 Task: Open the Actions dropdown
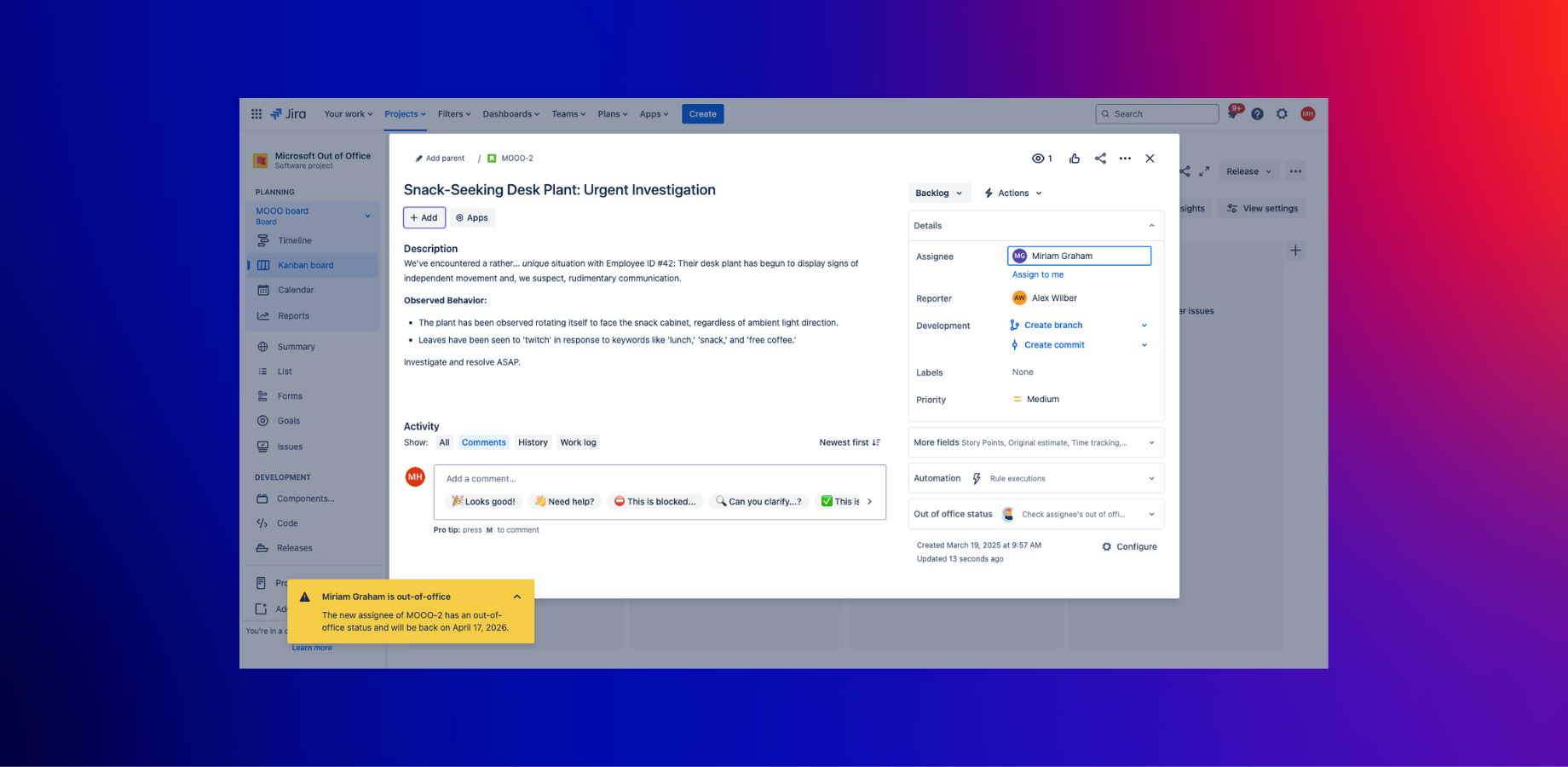point(1013,193)
